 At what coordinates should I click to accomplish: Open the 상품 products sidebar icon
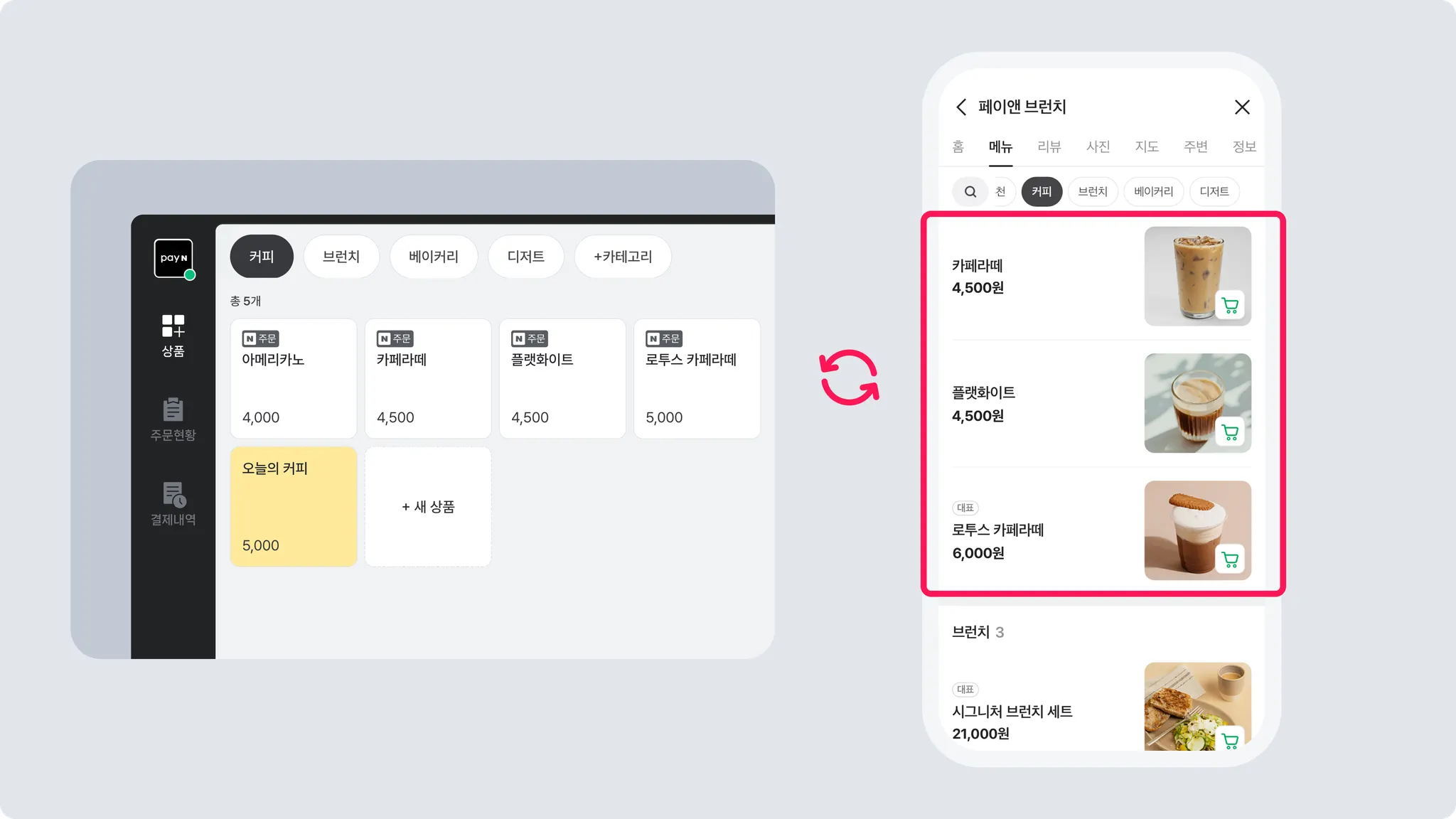[173, 335]
